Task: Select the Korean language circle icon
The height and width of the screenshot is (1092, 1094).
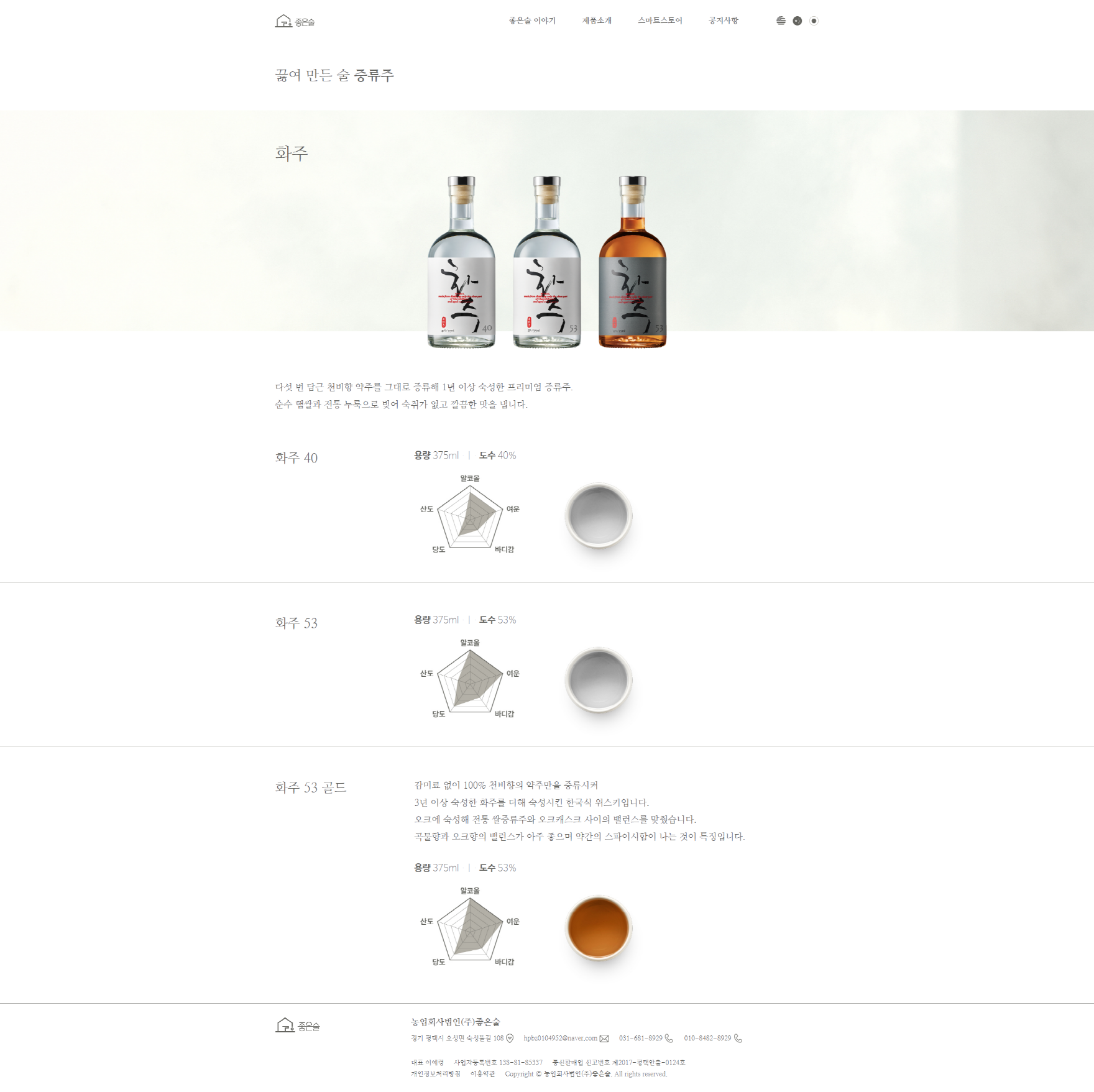Action: click(814, 21)
